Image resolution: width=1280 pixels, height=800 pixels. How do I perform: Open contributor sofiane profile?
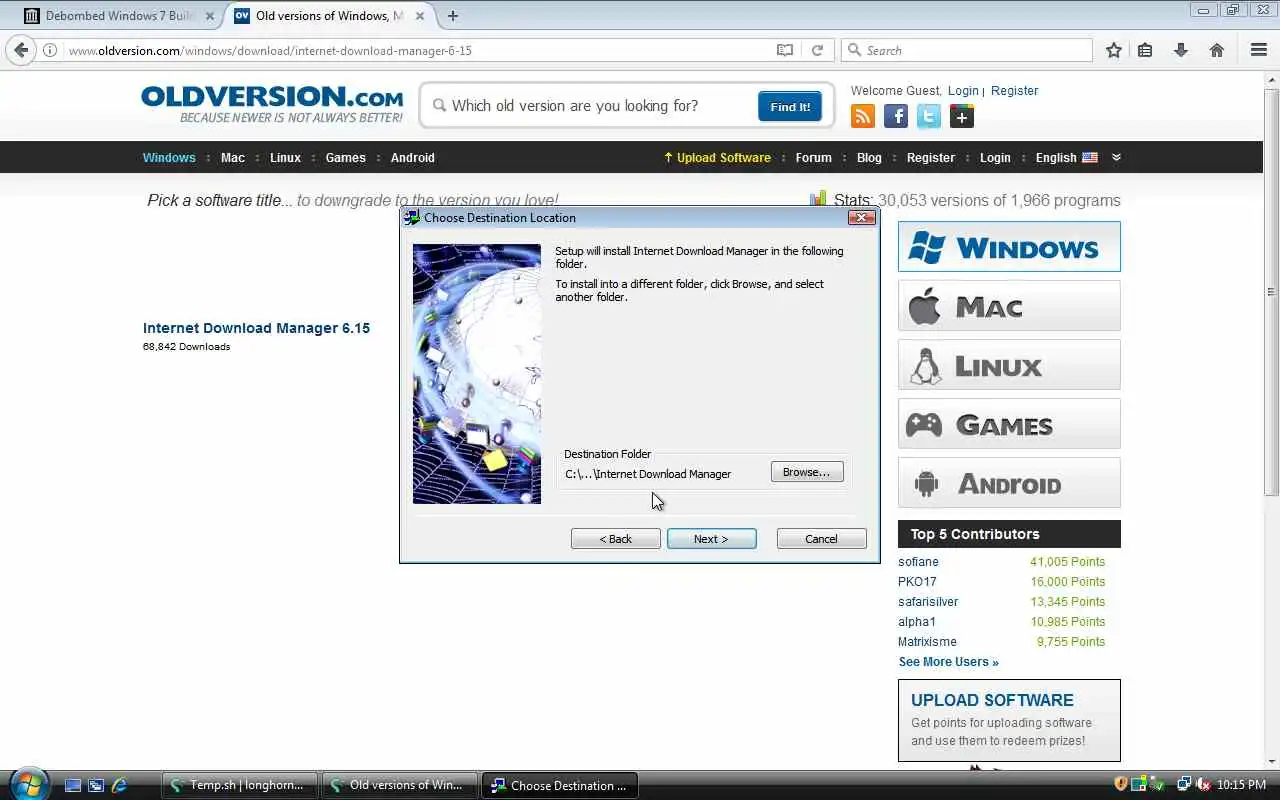918,562
